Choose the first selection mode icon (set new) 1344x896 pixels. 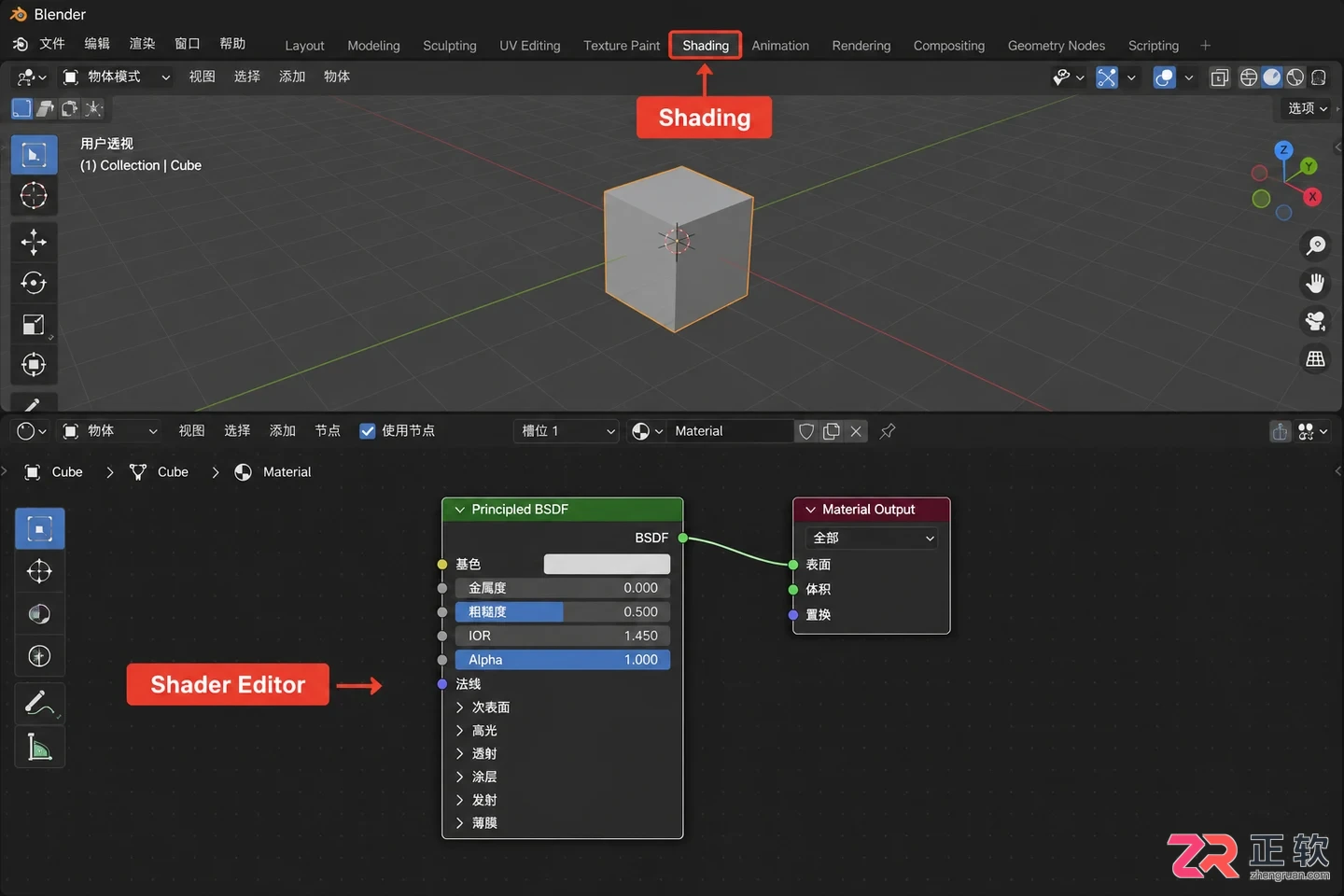coord(21,108)
